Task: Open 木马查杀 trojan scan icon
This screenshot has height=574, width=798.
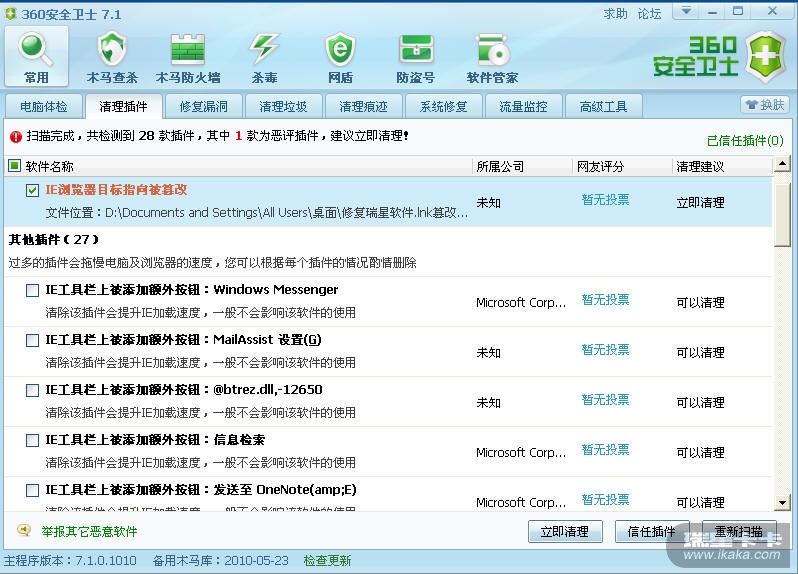Action: (x=112, y=56)
